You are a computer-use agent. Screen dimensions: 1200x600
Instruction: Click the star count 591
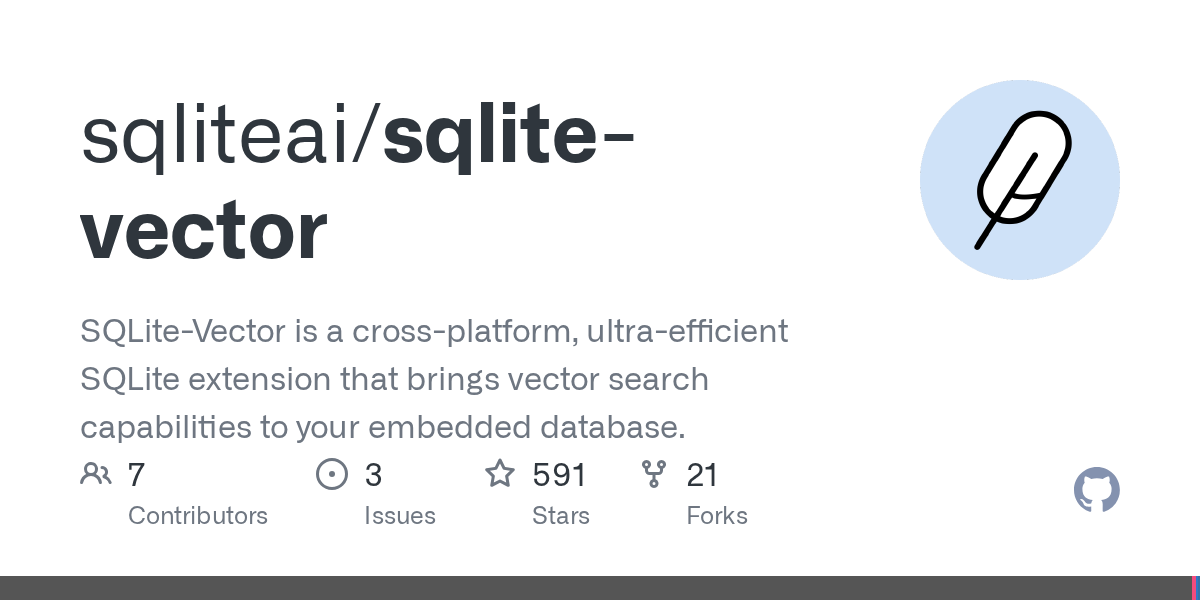pyautogui.click(x=559, y=474)
